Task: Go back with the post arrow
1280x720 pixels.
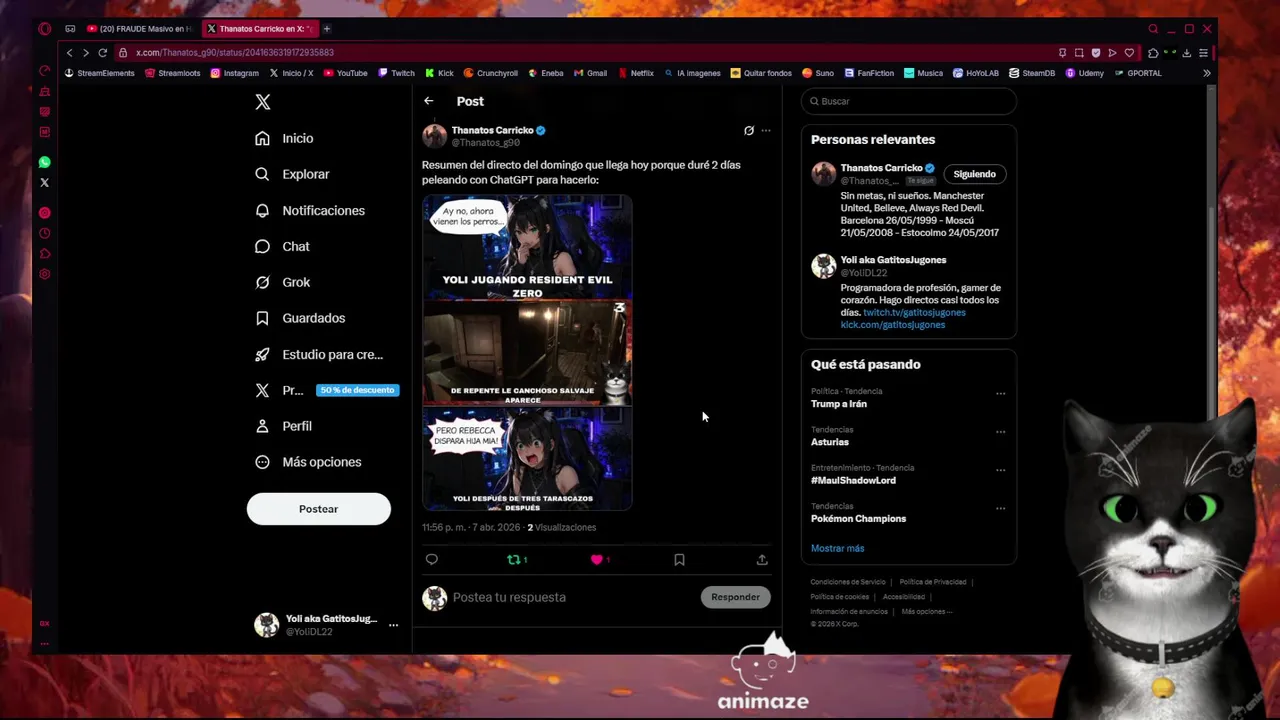Action: point(428,101)
